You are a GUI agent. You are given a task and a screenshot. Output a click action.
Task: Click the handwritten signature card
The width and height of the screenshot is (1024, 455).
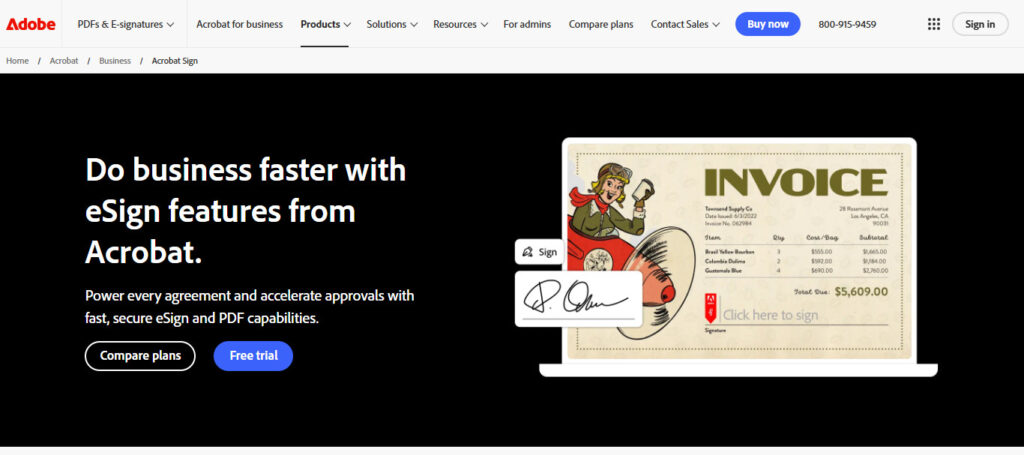click(x=579, y=299)
